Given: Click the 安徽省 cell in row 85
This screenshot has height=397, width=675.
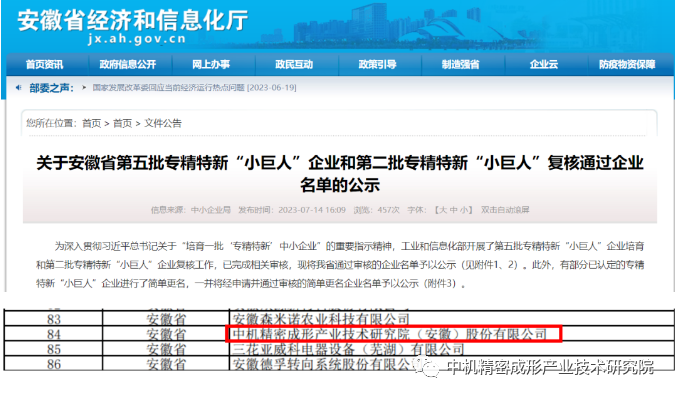Looking at the screenshot, I should (166, 349).
